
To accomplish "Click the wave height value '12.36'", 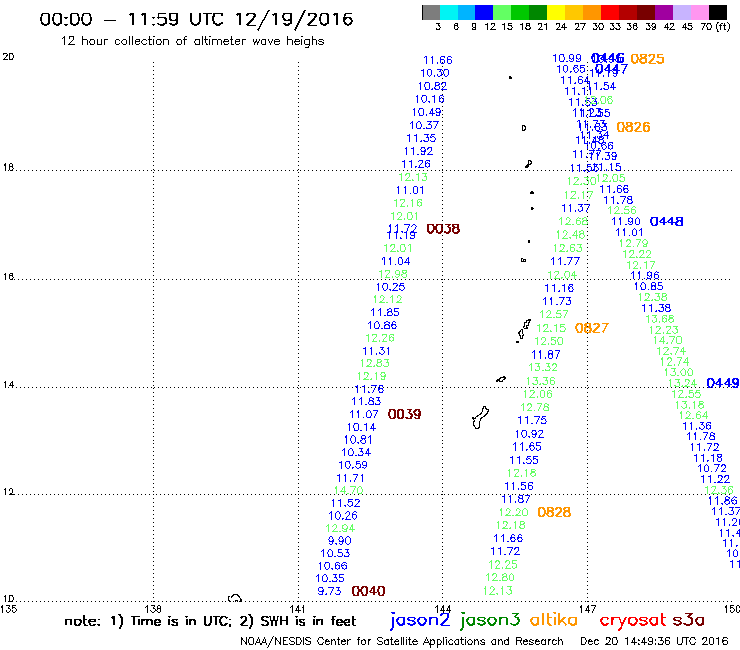I will 719,490.
